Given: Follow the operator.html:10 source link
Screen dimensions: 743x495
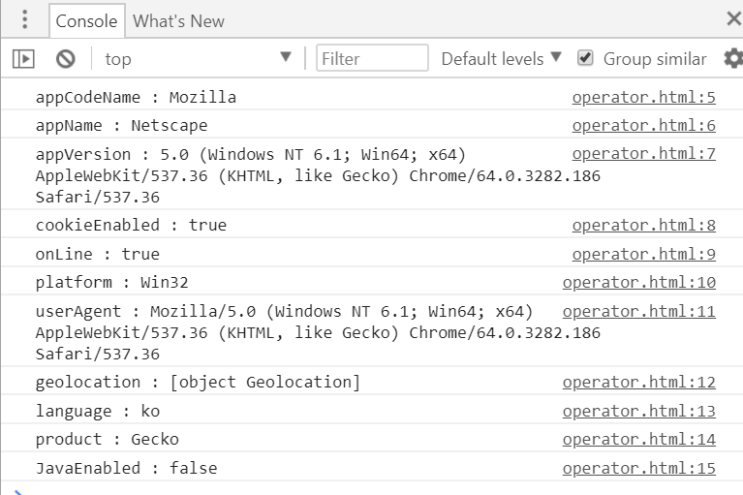Looking at the screenshot, I should tap(639, 282).
